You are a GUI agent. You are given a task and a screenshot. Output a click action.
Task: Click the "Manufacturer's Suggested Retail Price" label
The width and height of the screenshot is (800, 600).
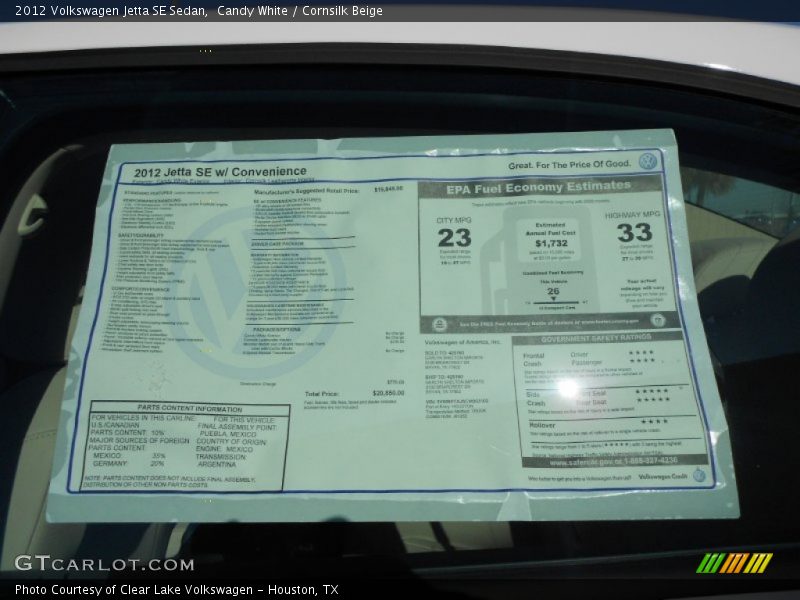[306, 192]
